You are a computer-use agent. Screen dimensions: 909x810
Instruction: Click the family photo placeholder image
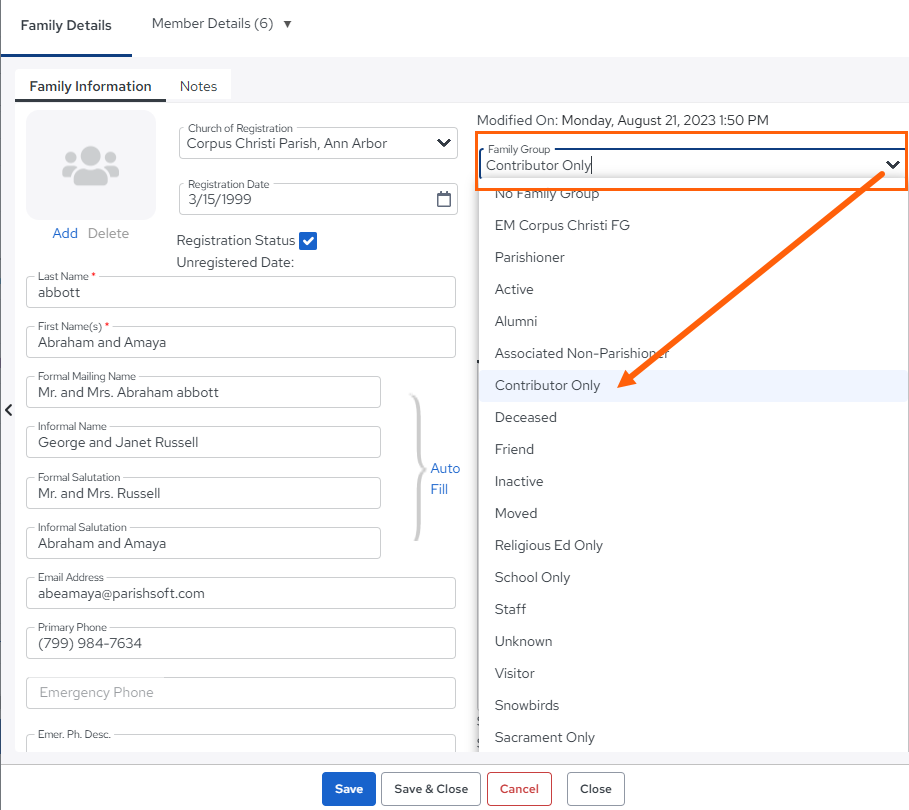coord(91,165)
